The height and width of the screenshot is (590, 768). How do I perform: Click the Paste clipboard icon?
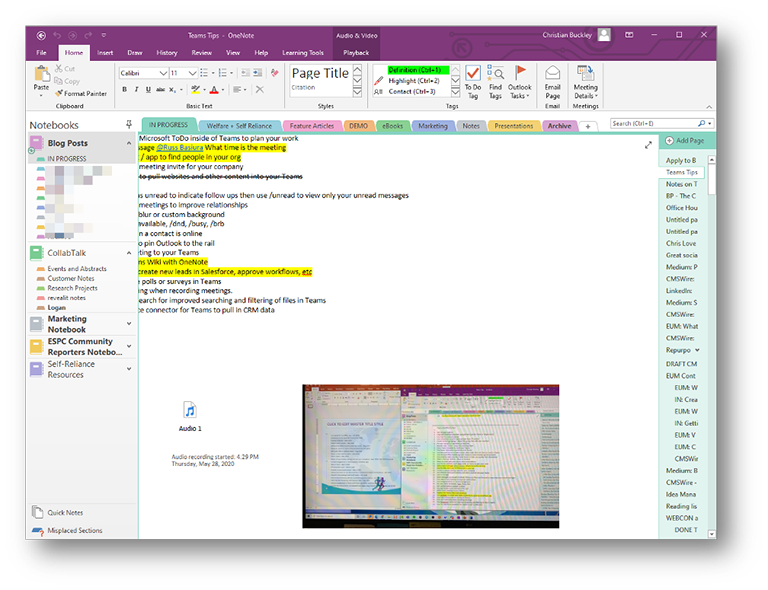[x=42, y=74]
